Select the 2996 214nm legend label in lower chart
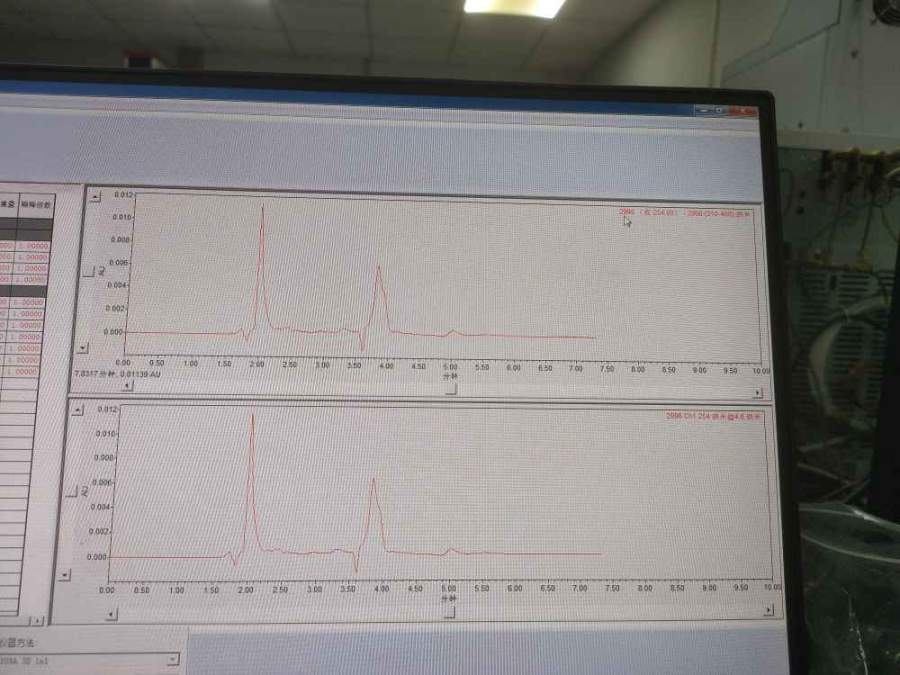Viewport: 900px width, 675px height. click(x=713, y=416)
